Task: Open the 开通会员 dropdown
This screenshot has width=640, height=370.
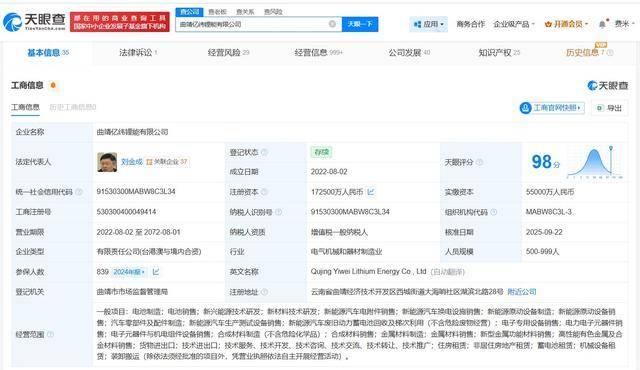Action: pos(566,24)
